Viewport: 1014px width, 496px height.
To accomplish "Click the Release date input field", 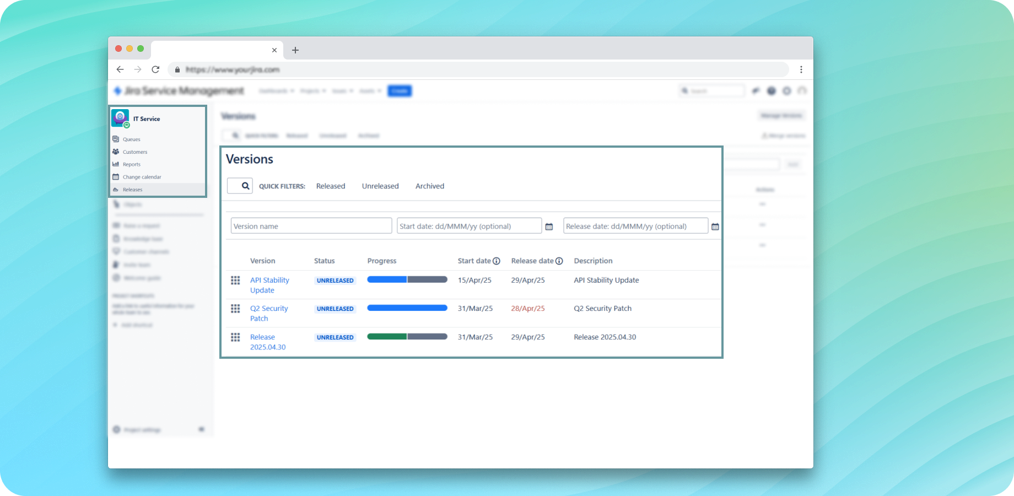I will point(636,226).
